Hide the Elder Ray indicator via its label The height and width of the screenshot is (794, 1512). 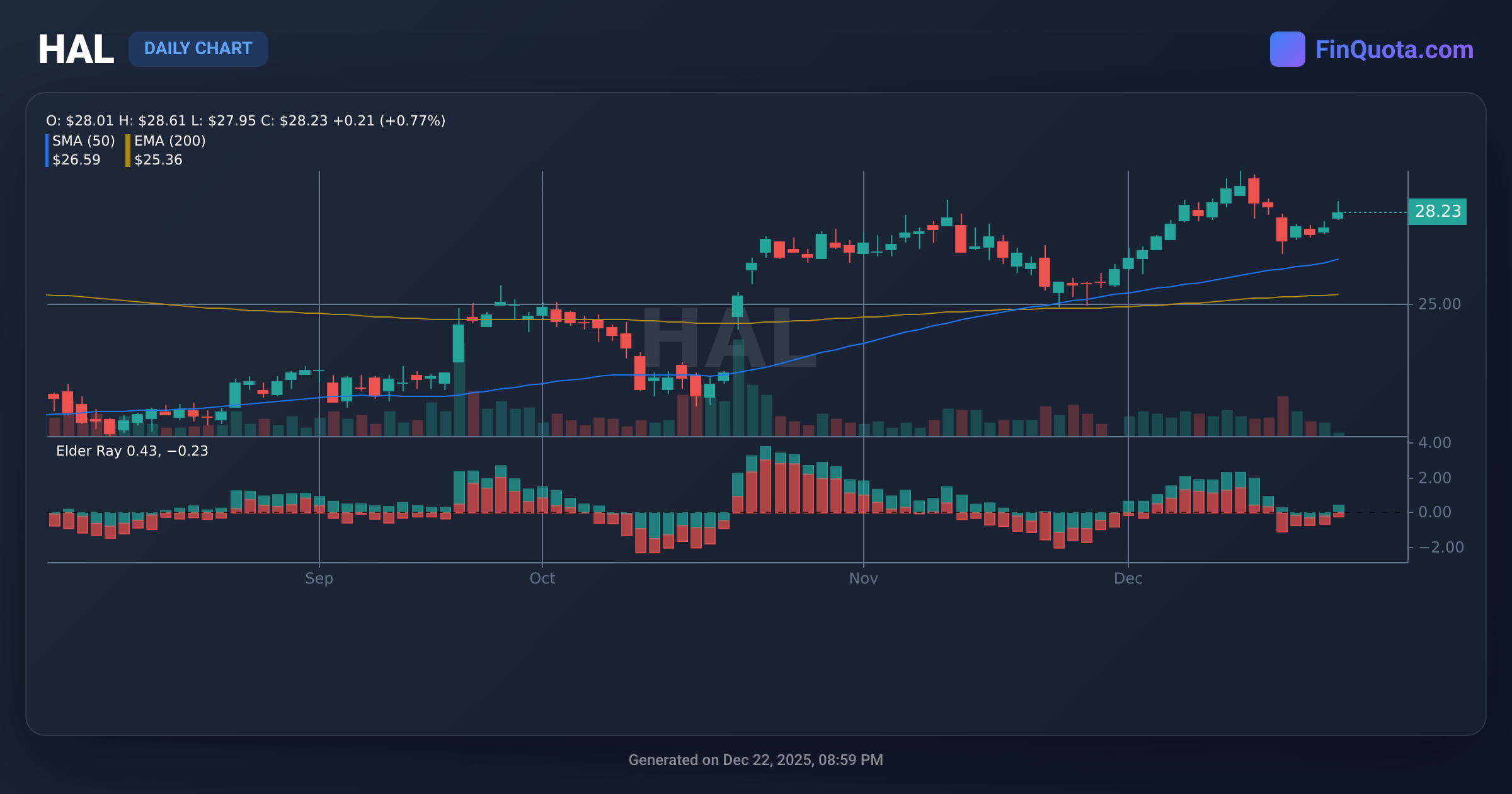click(131, 451)
